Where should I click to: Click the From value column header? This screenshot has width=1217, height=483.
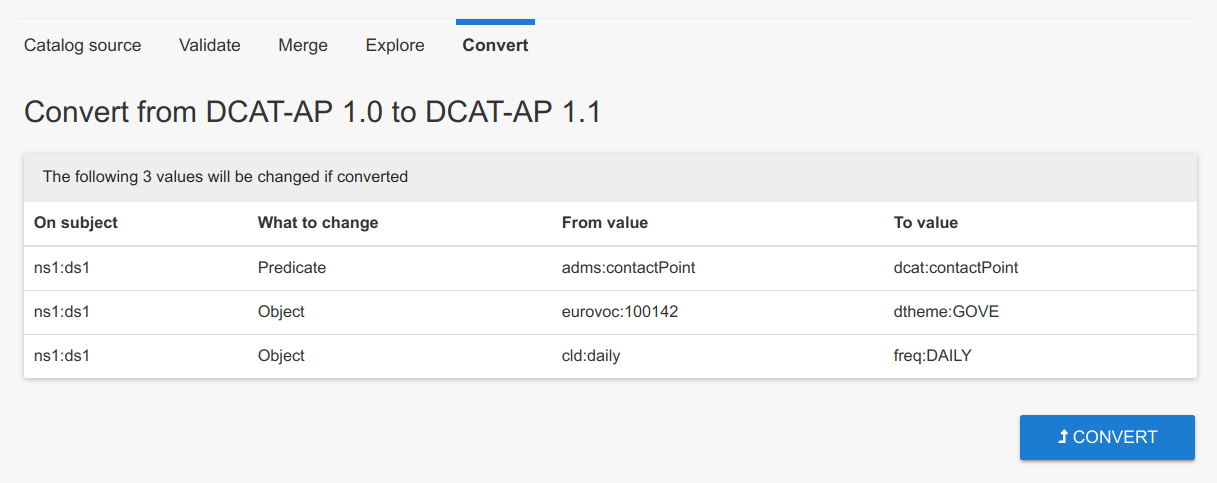click(605, 223)
